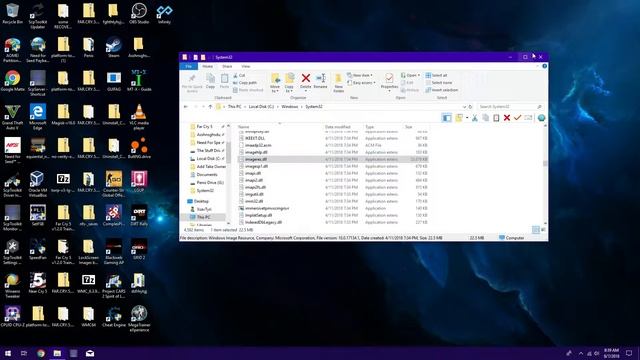Toggle the pane layout icon in the extra toolbar
This screenshot has height=360, width=640.
tap(447, 118)
